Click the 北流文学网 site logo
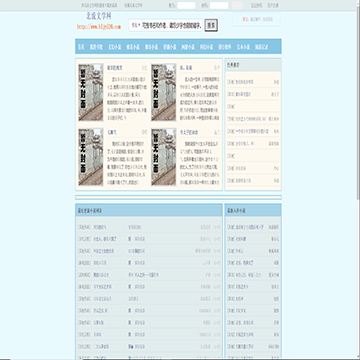The image size is (360, 360). coord(99,16)
